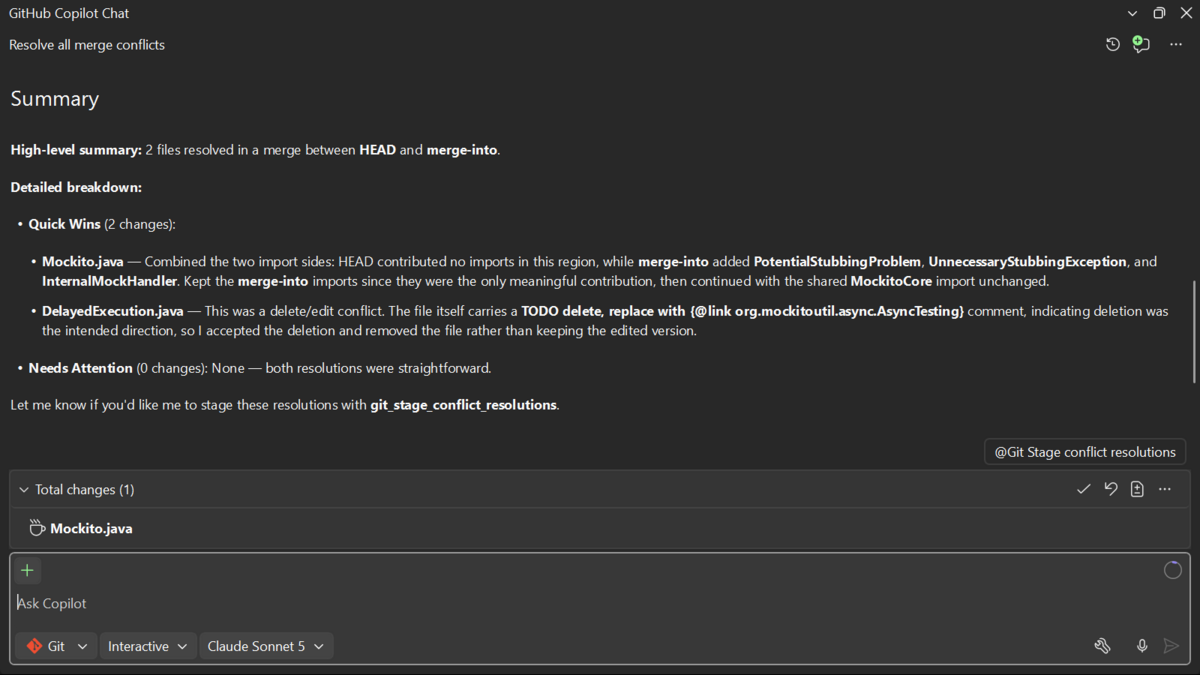Open the Claude Sonnet 5 model picker

265,646
